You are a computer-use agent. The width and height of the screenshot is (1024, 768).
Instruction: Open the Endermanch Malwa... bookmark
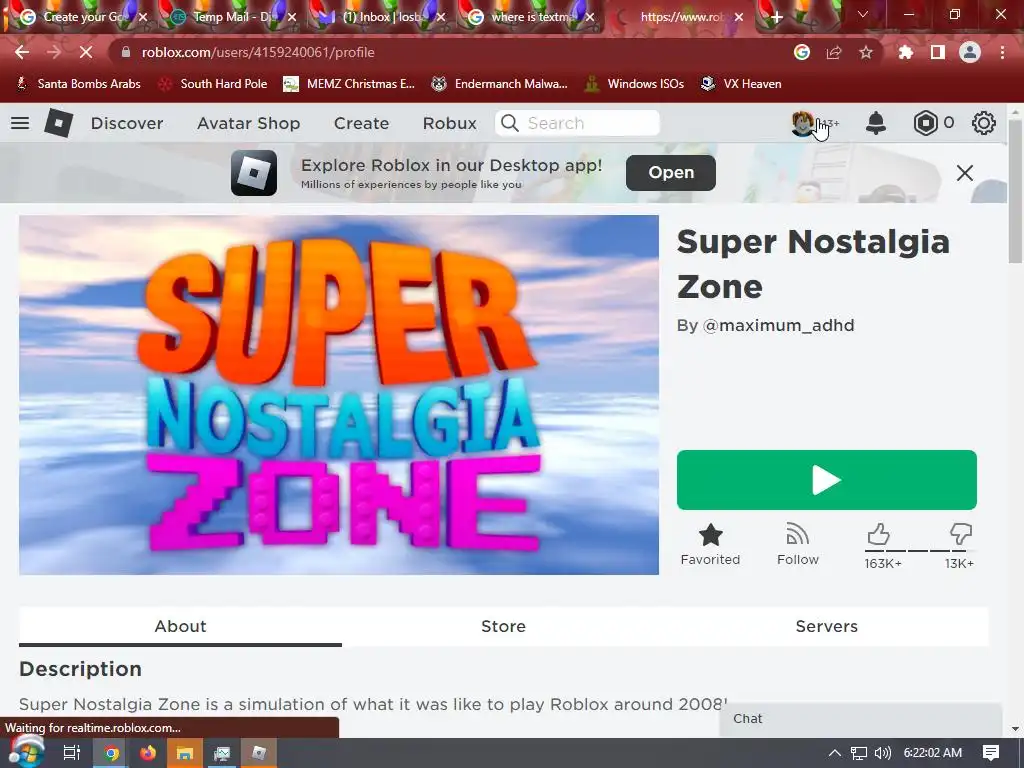(x=500, y=84)
